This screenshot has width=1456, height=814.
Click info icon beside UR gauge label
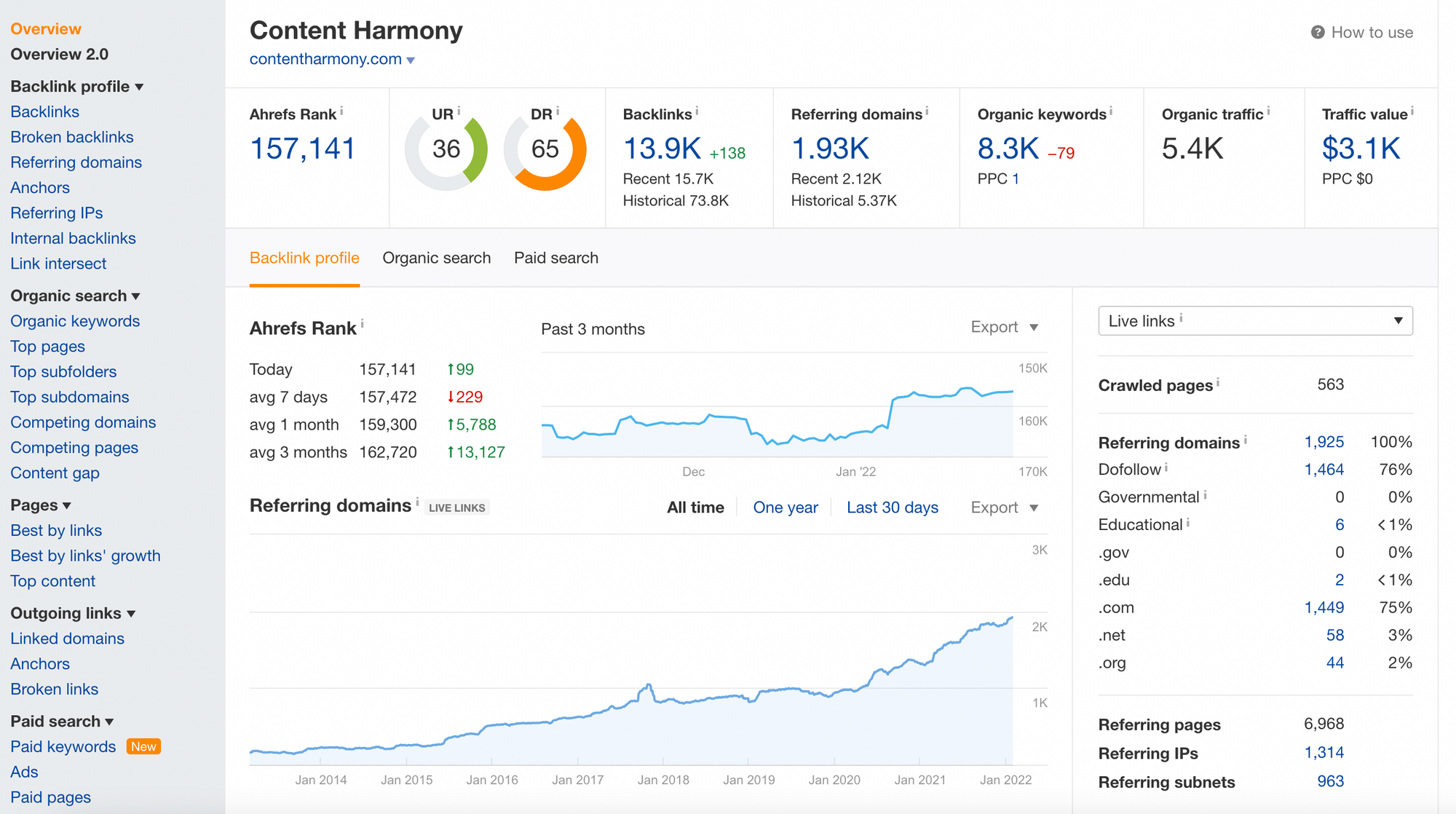(459, 111)
